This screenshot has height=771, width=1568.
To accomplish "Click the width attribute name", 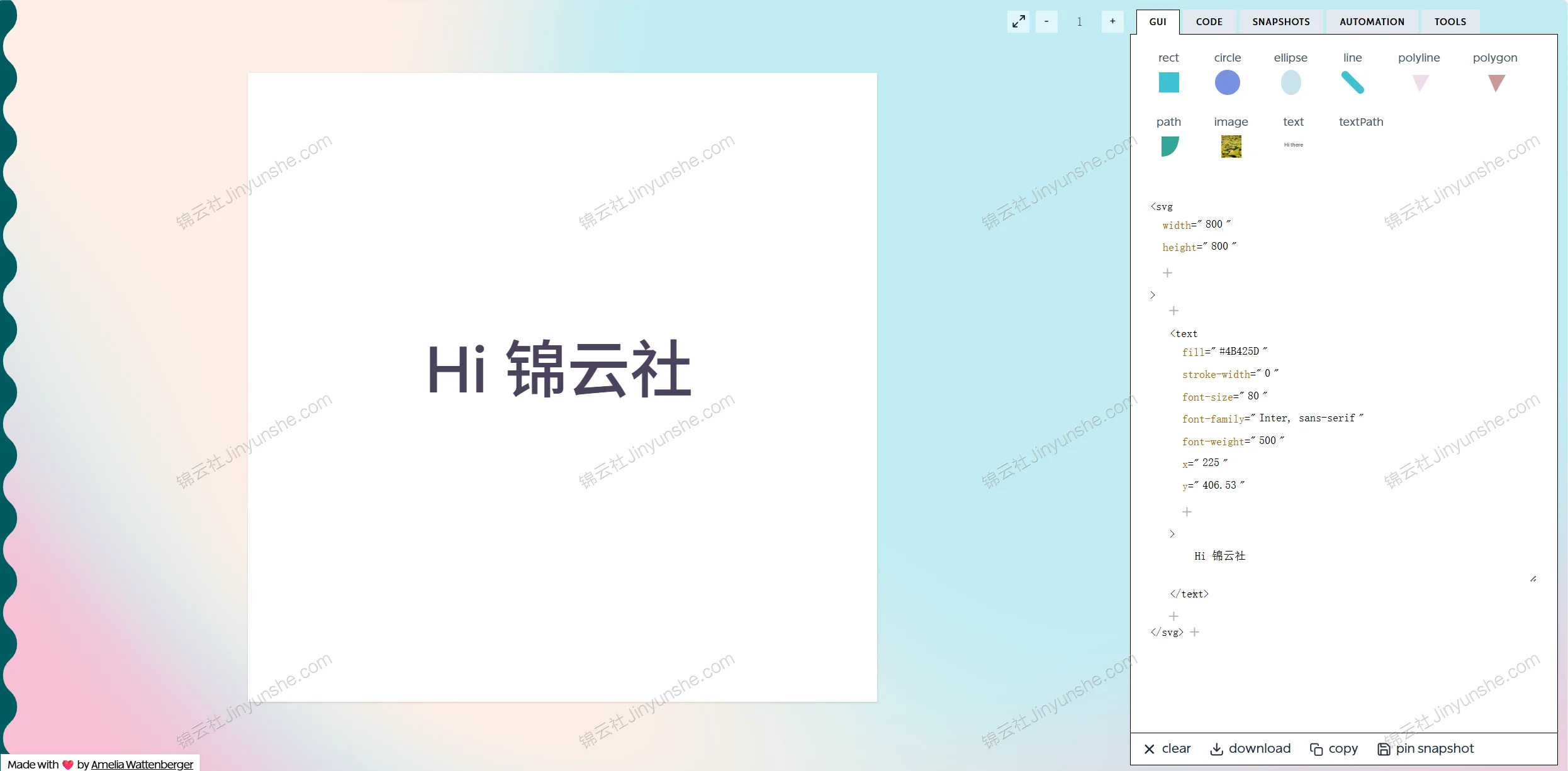I will [x=1177, y=225].
